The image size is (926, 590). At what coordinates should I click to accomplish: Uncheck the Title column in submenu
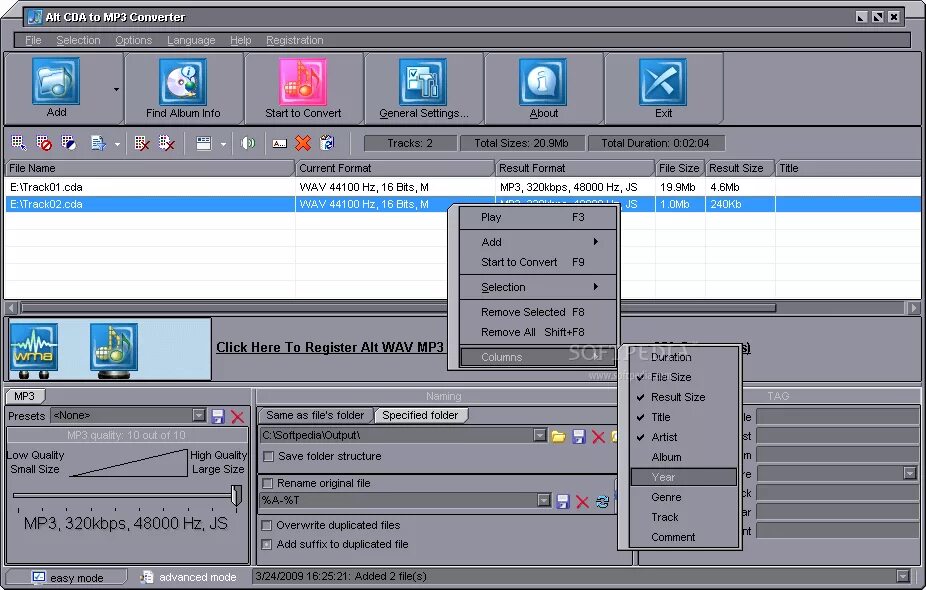click(683, 417)
